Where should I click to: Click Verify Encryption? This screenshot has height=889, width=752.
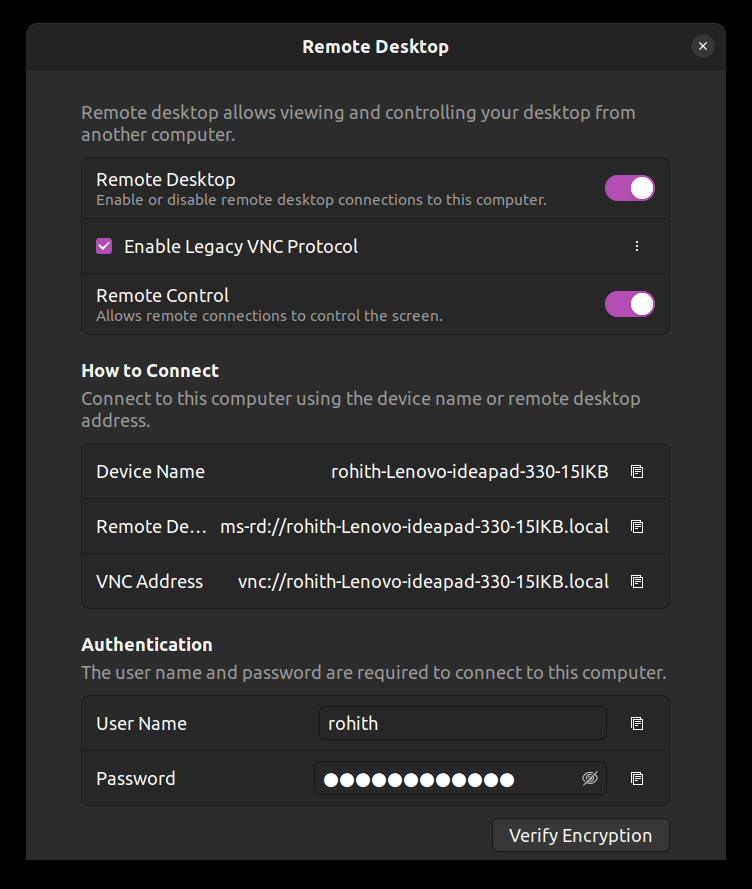(x=580, y=835)
